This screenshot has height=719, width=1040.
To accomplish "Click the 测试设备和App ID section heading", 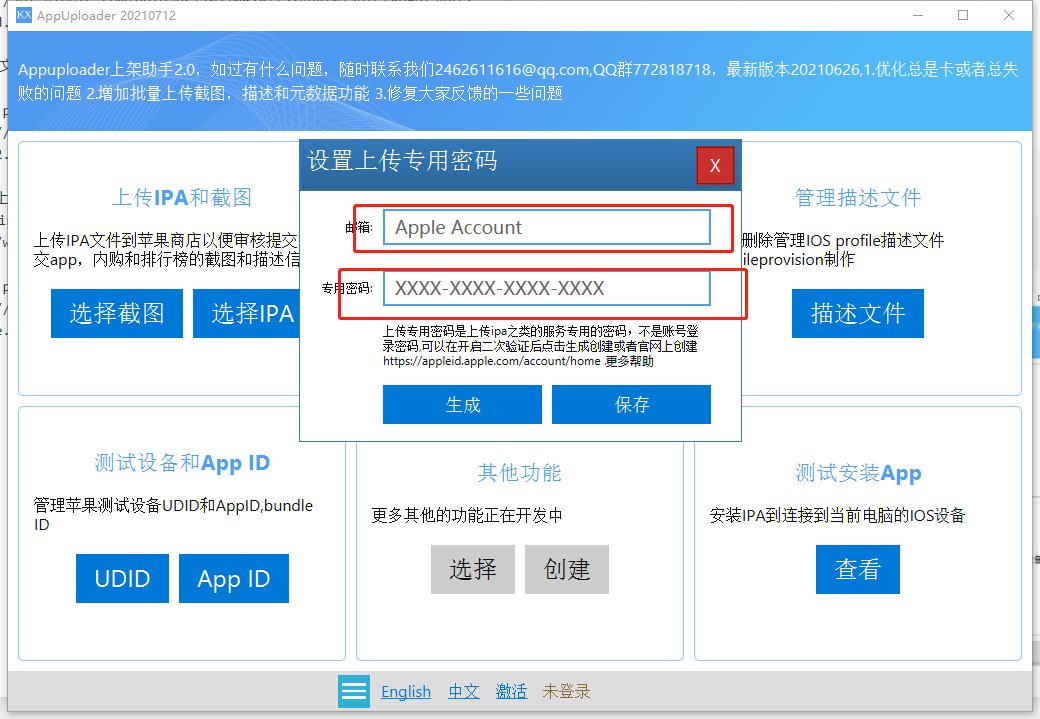I will tap(182, 463).
